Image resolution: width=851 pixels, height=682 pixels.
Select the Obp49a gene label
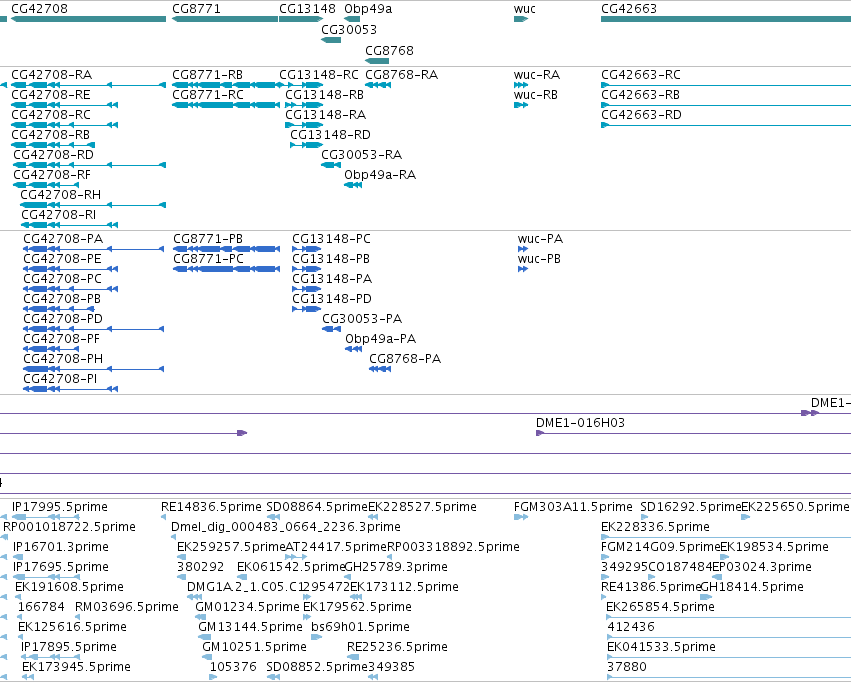coord(368,9)
